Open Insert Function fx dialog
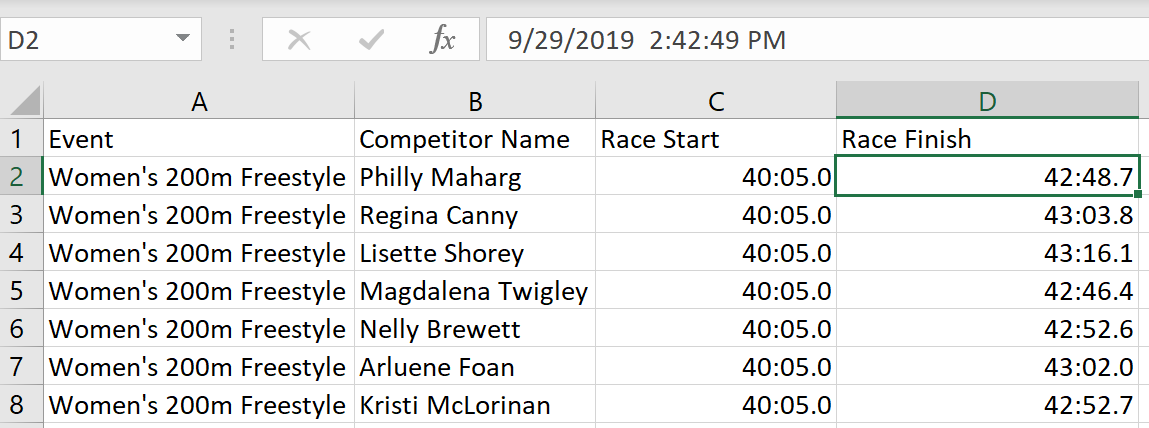Image resolution: width=1149 pixels, height=428 pixels. click(x=442, y=40)
